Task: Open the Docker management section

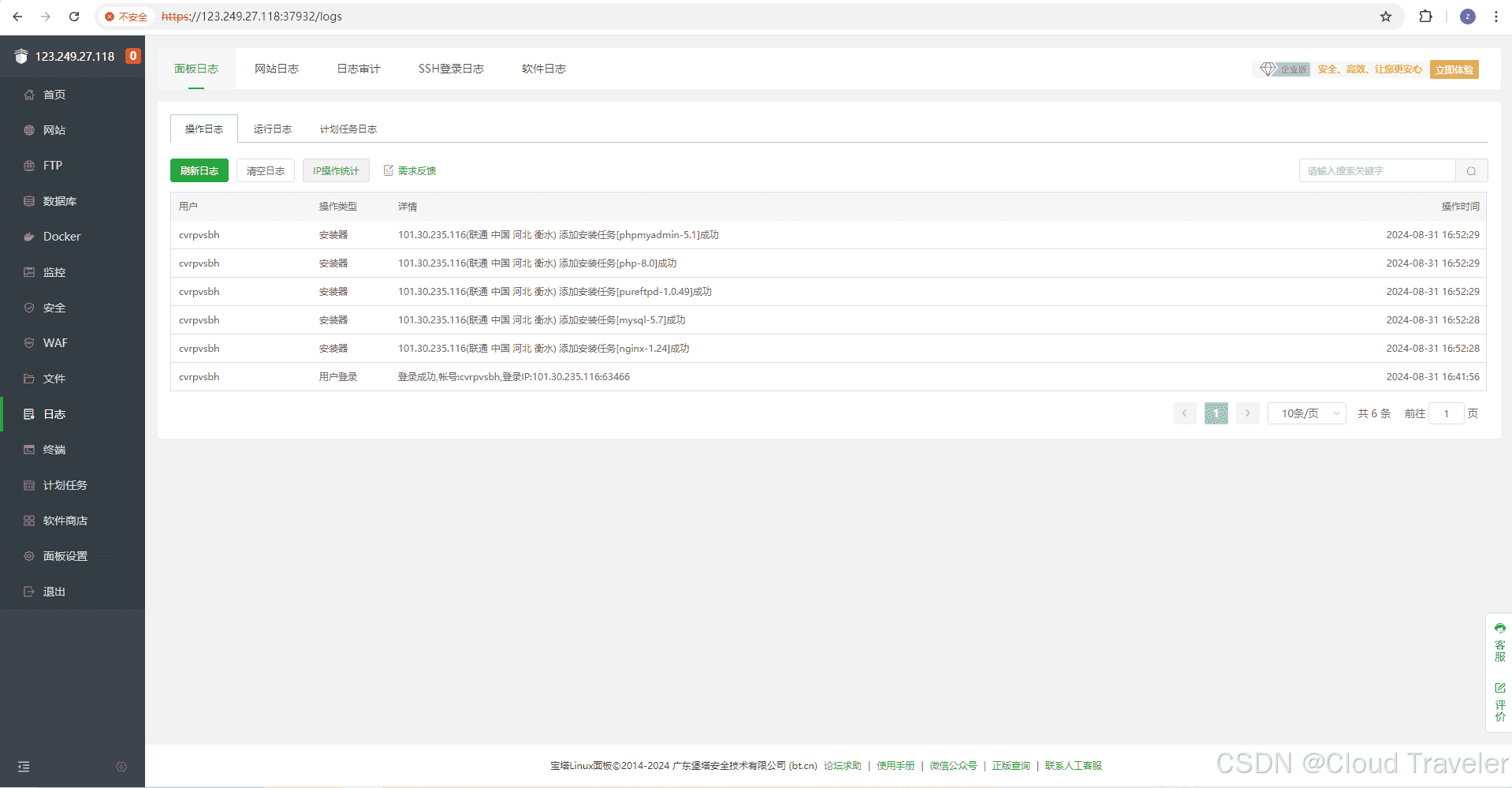Action: point(61,236)
